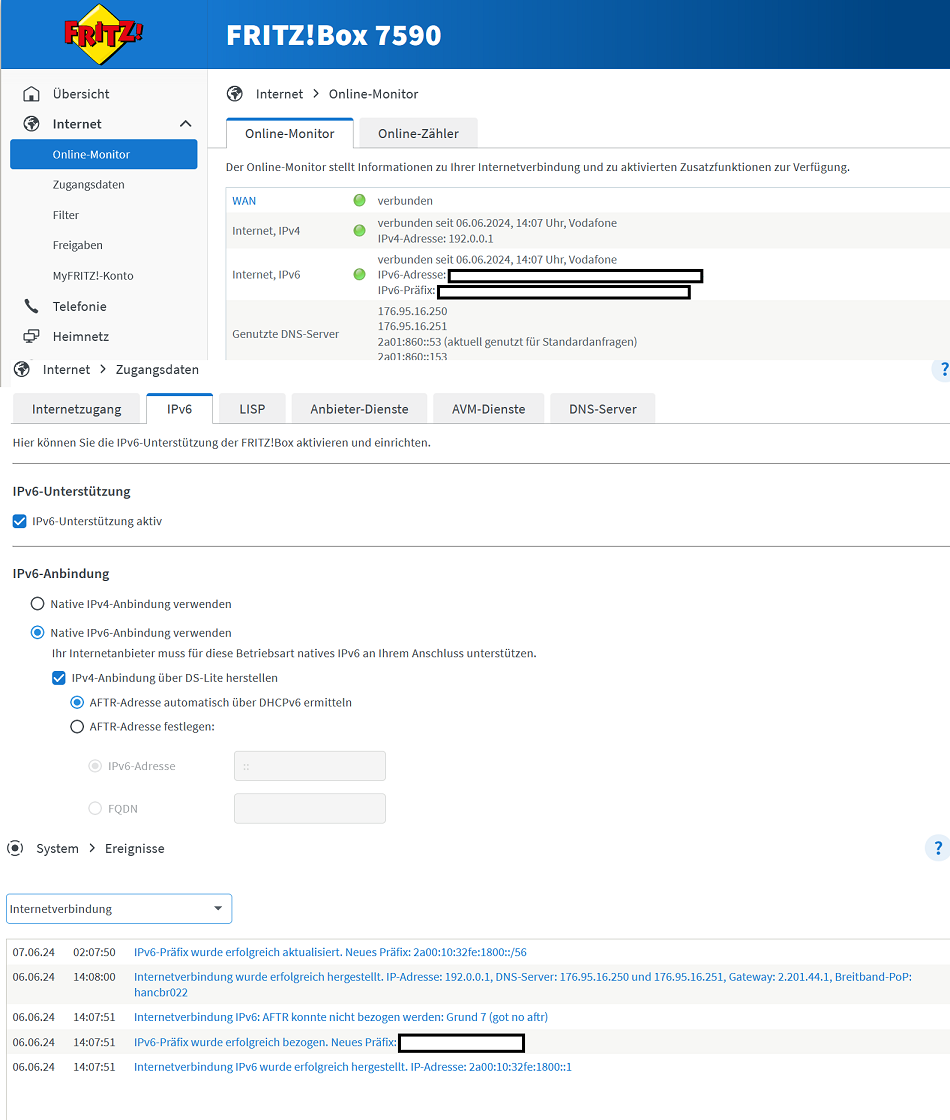Select AFTR-Adresse automatisch über DHCPv6 ermitteln
The image size is (950, 1120).
(77, 702)
